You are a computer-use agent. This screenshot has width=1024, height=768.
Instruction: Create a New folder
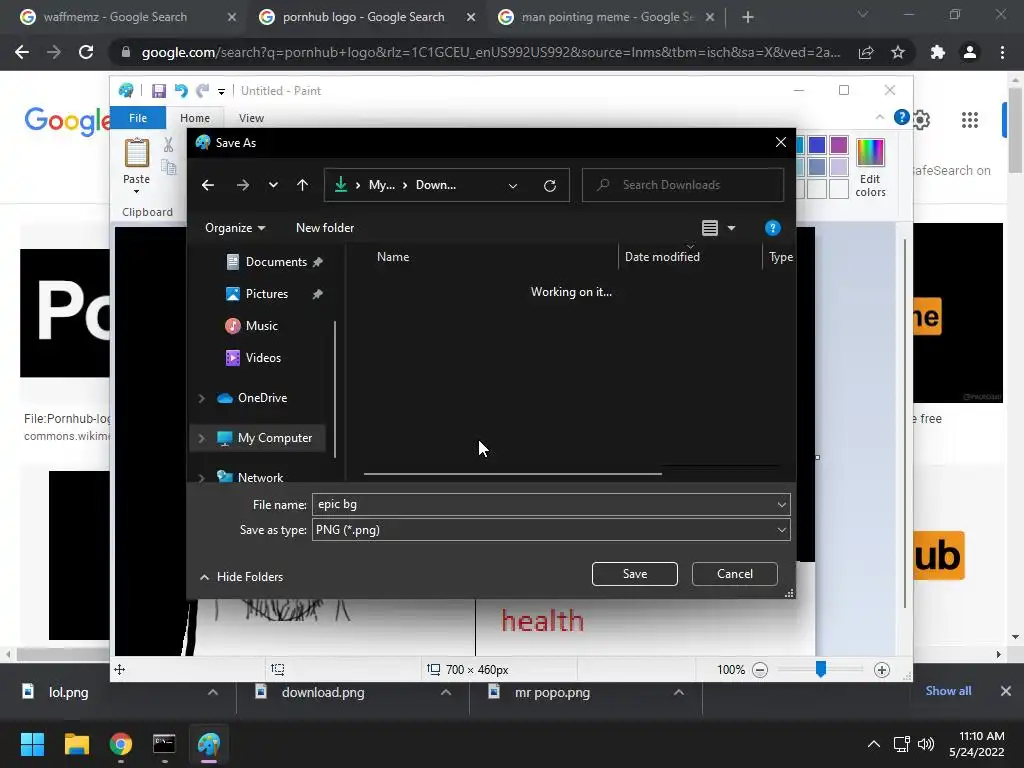(325, 228)
